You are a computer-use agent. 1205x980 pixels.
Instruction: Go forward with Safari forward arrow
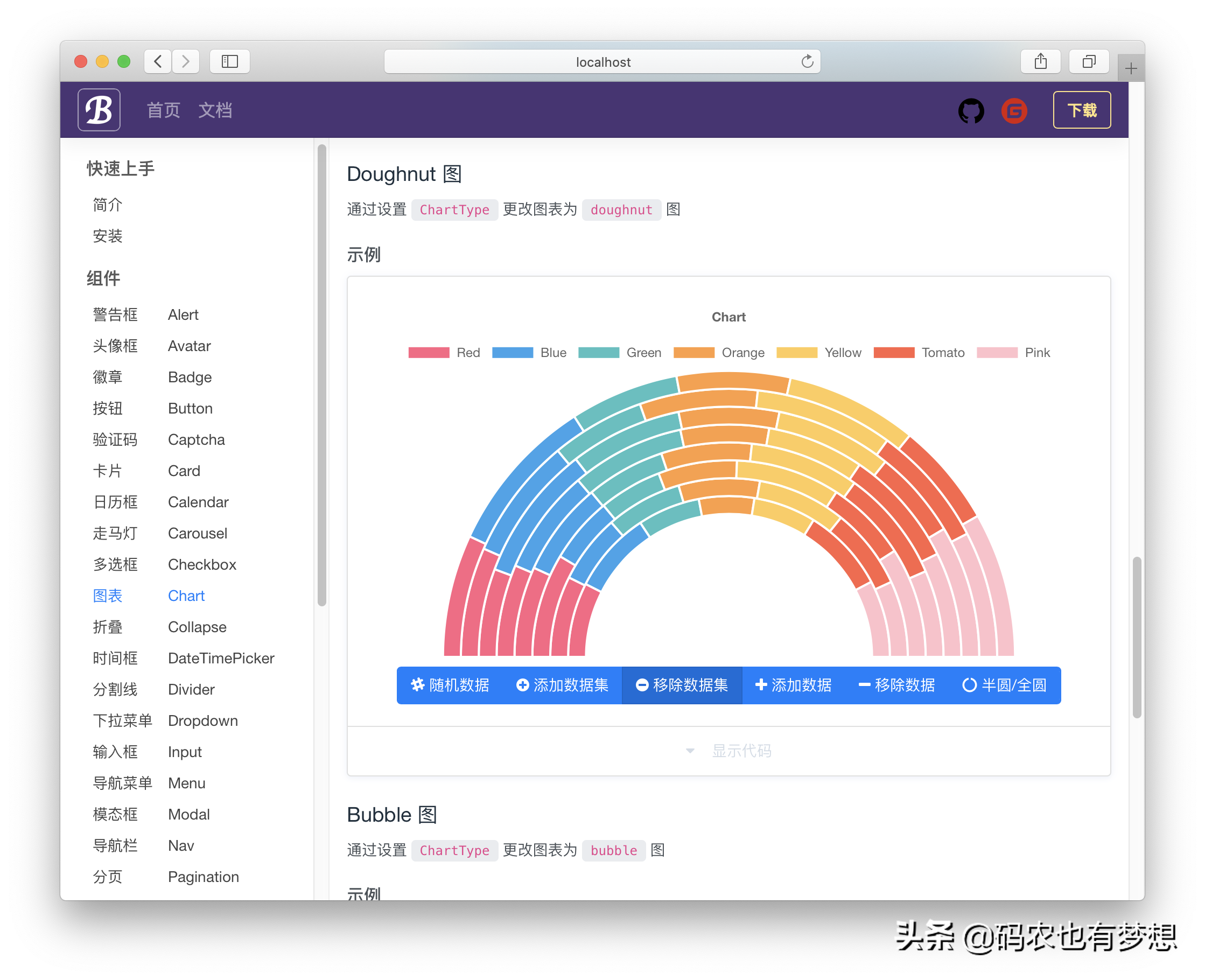(x=186, y=61)
